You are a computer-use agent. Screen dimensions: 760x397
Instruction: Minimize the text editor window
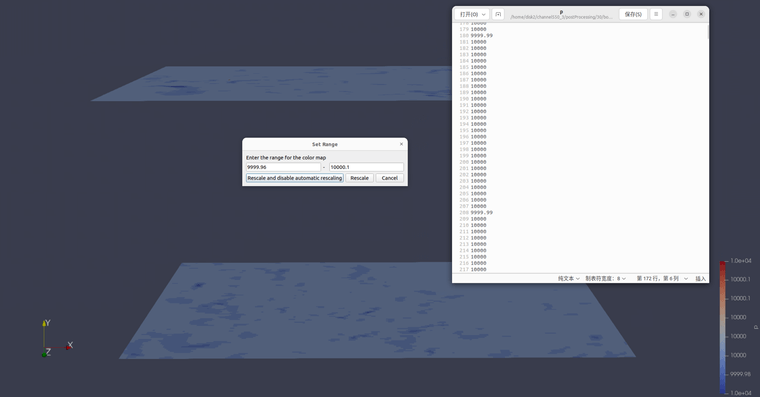coord(673,14)
